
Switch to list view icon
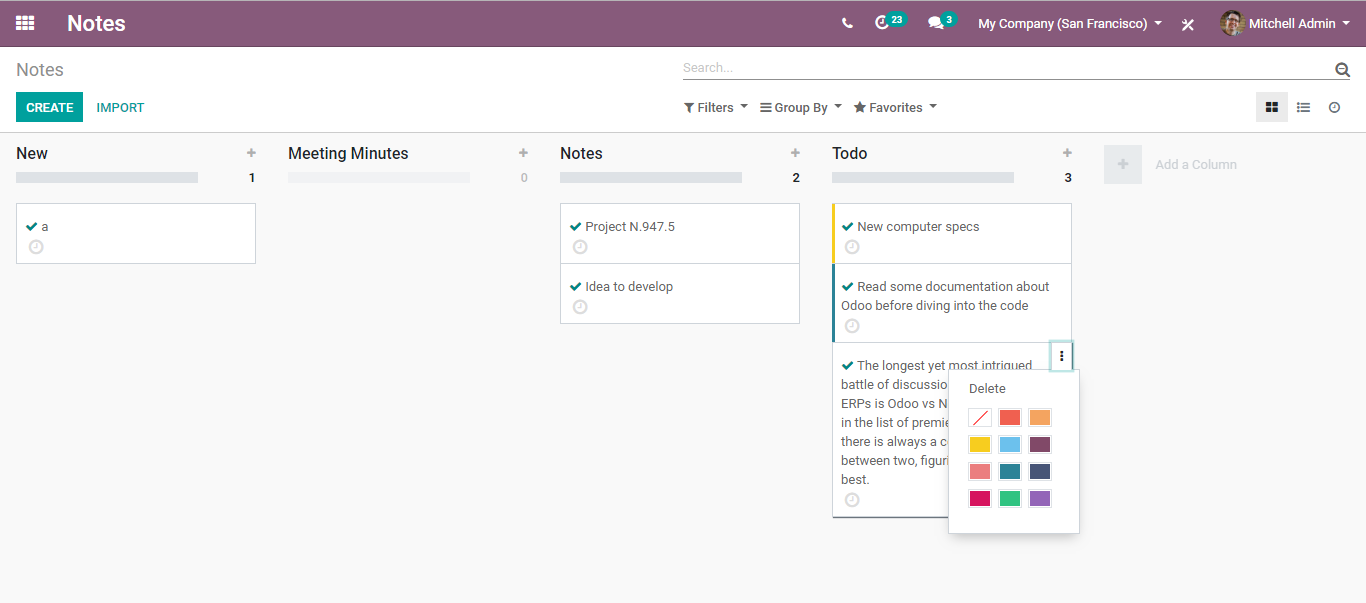[1303, 107]
